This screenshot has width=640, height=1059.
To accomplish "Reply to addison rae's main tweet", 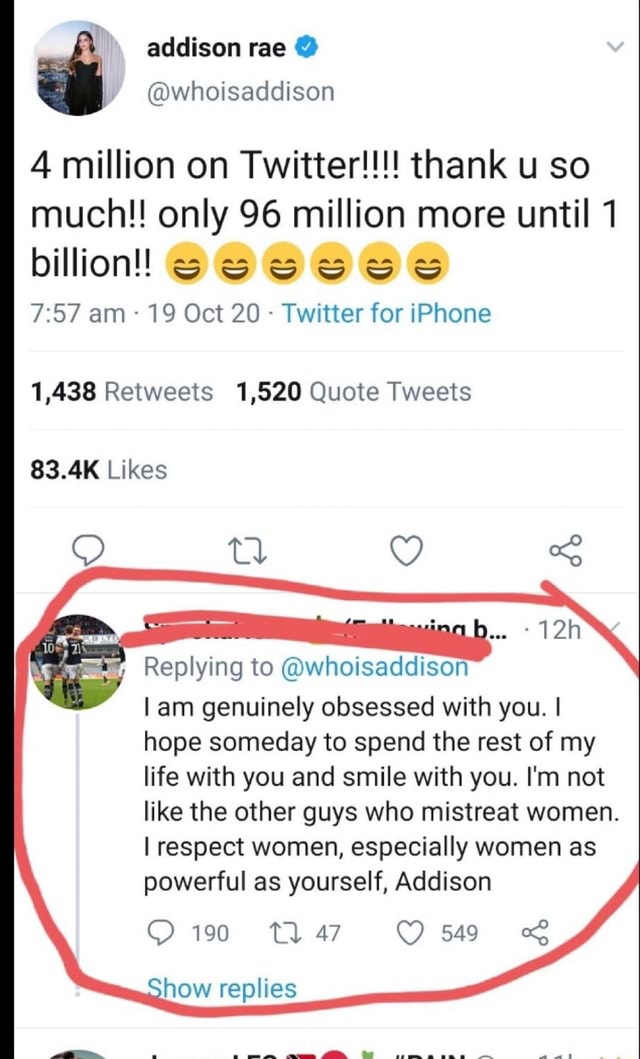I will (91, 549).
